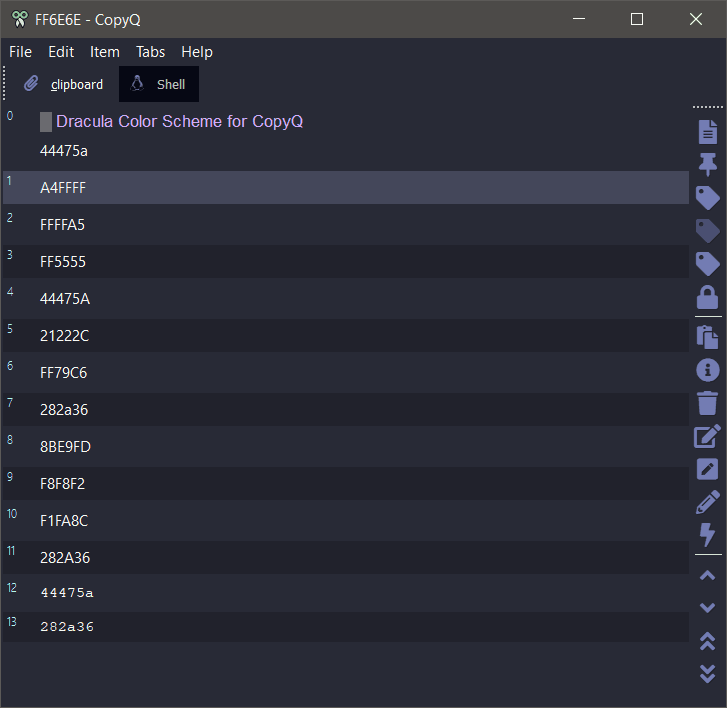
Task: Select item 7 '282a36'
Action: pos(346,409)
